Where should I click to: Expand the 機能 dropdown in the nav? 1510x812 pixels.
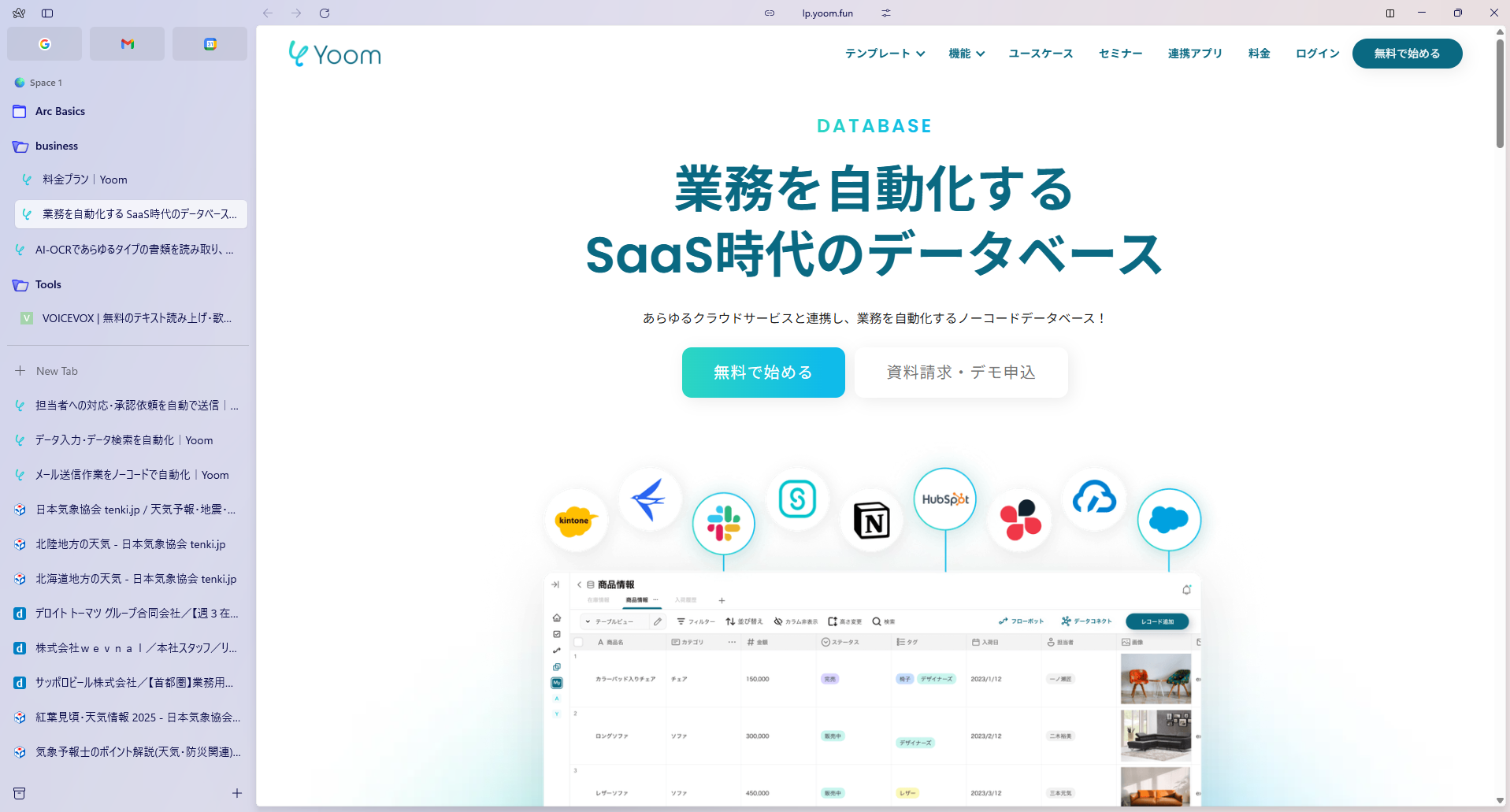point(966,54)
